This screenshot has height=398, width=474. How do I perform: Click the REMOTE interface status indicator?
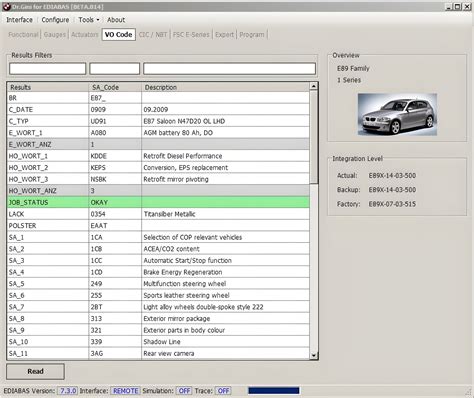(x=125, y=391)
